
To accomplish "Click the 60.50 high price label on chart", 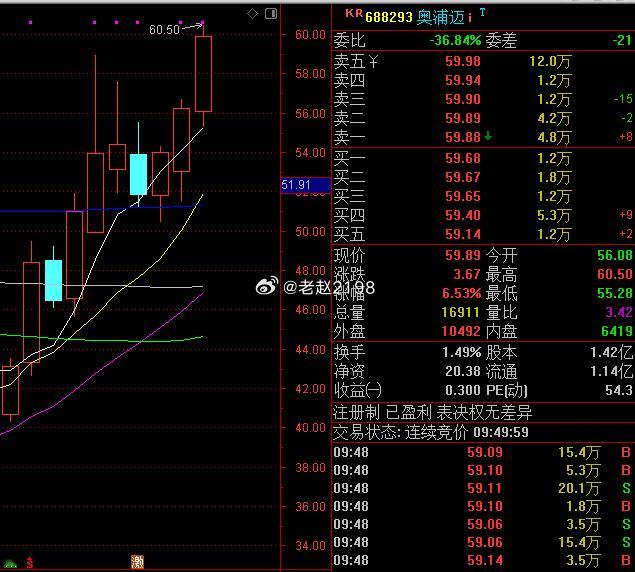I will coord(164,30).
